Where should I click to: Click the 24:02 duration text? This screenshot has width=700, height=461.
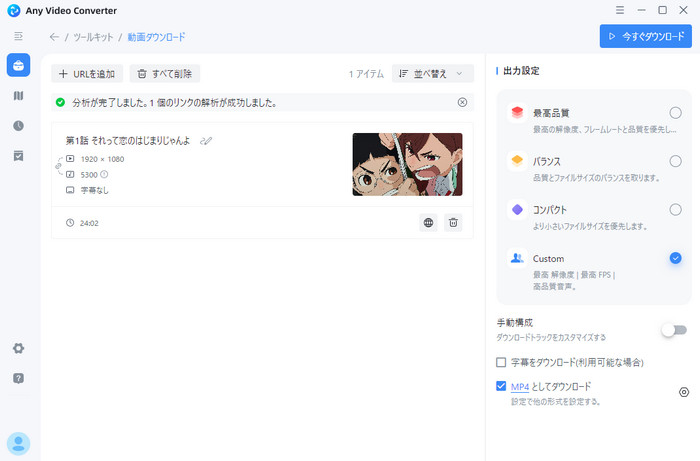click(89, 223)
